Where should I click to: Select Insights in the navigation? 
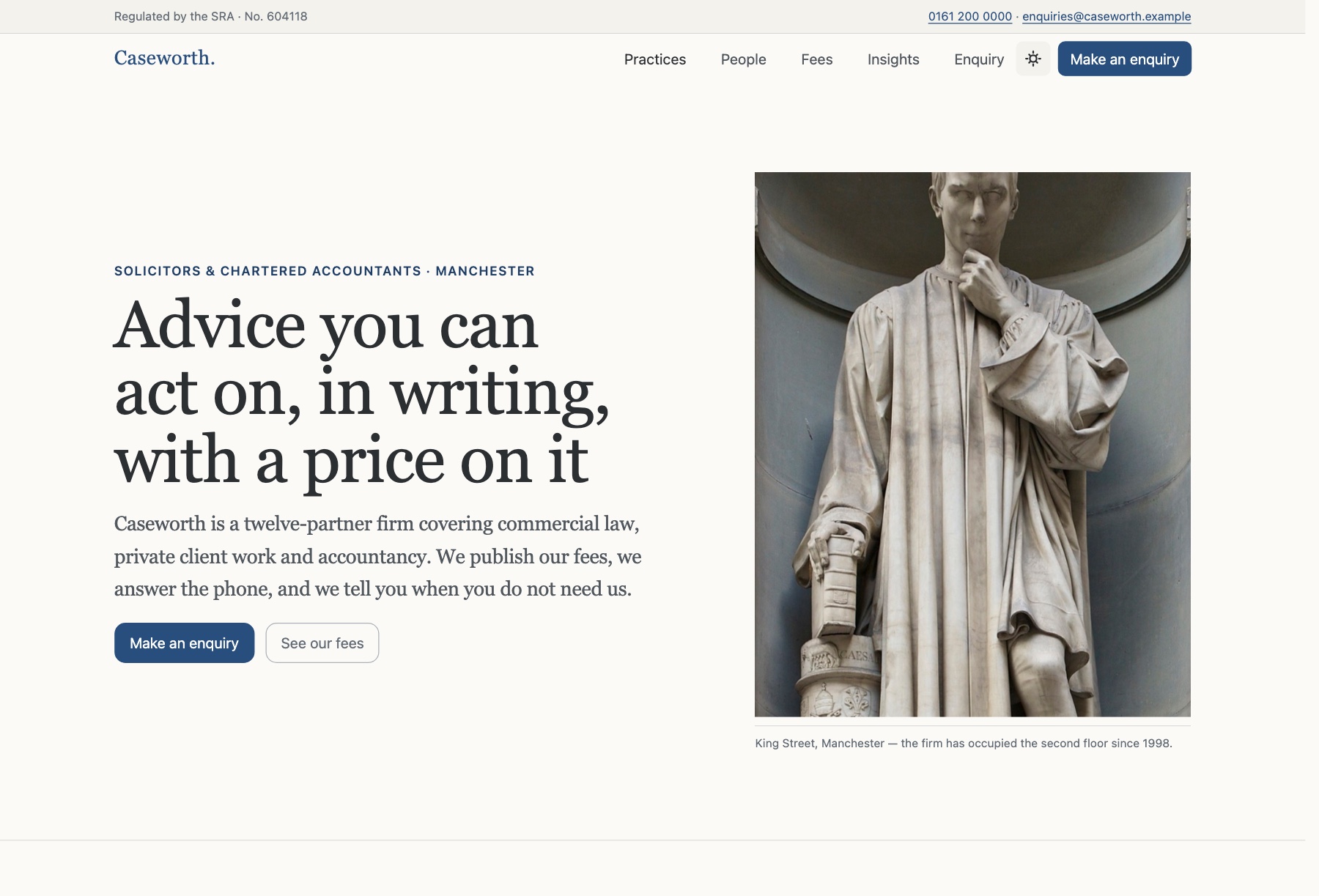coord(893,59)
